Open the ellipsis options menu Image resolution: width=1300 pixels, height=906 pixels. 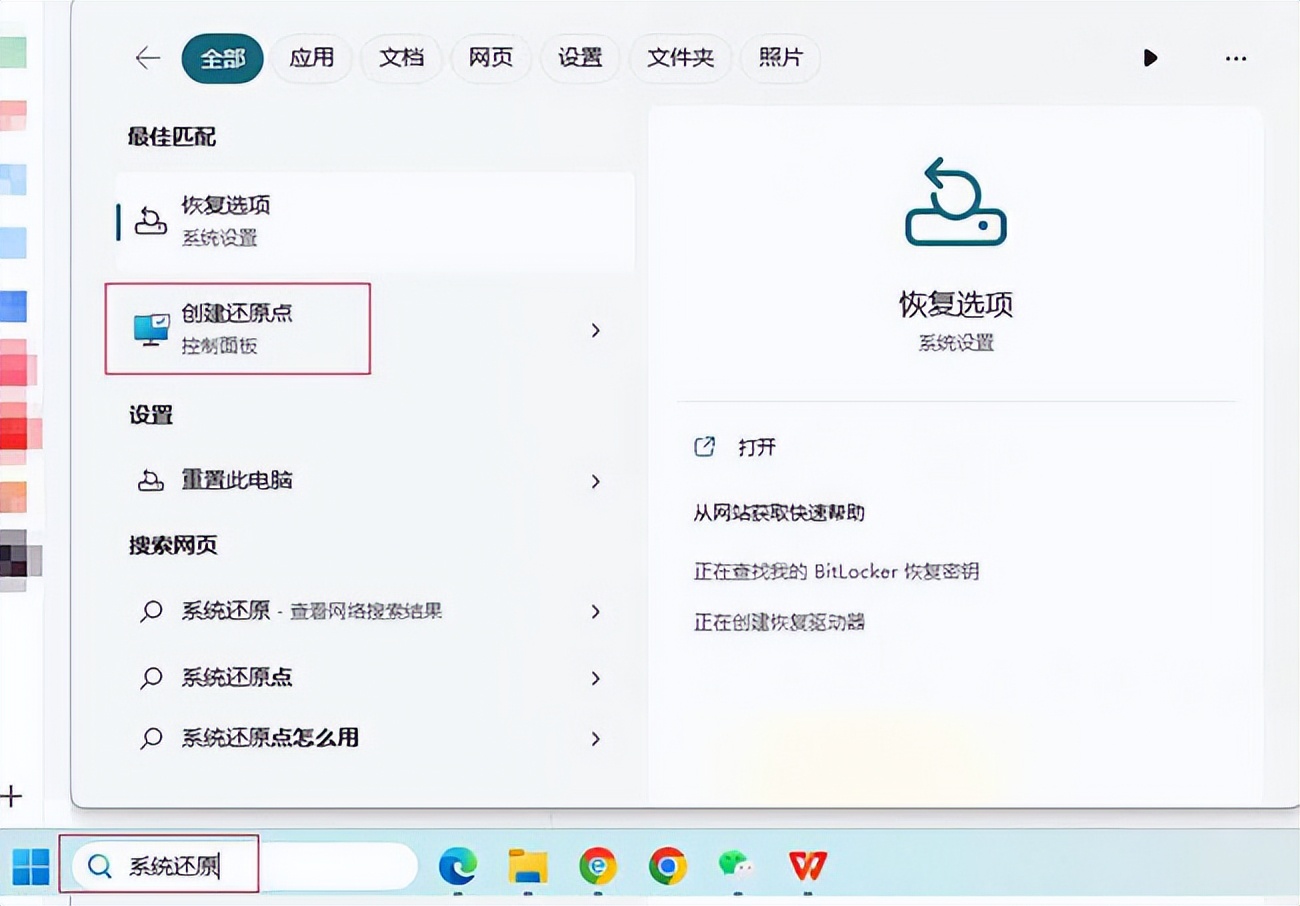coord(1235,59)
